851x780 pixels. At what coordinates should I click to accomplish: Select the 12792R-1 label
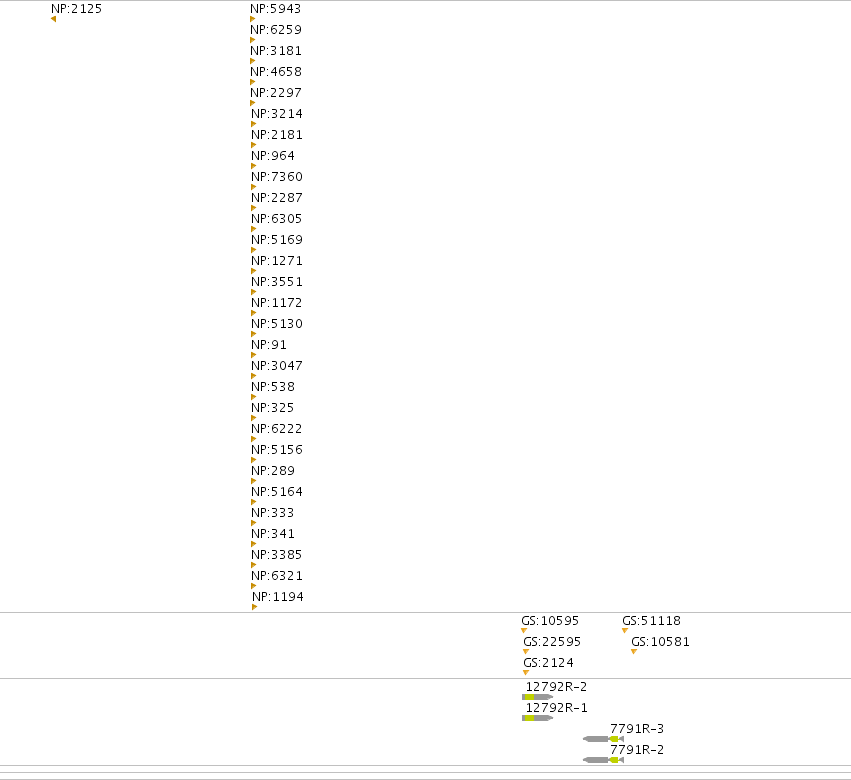pyautogui.click(x=556, y=708)
